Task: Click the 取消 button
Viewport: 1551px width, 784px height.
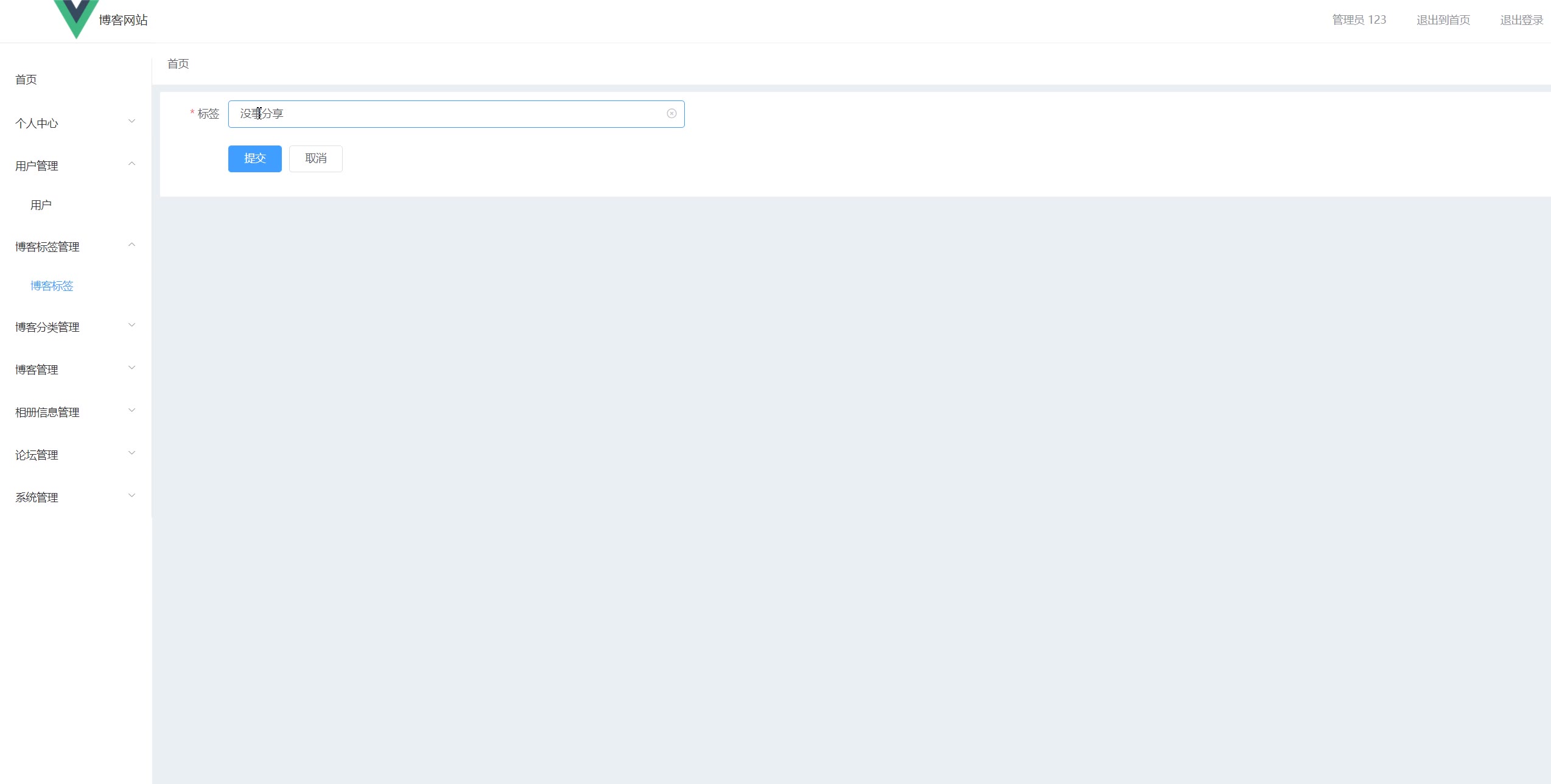Action: pyautogui.click(x=316, y=159)
